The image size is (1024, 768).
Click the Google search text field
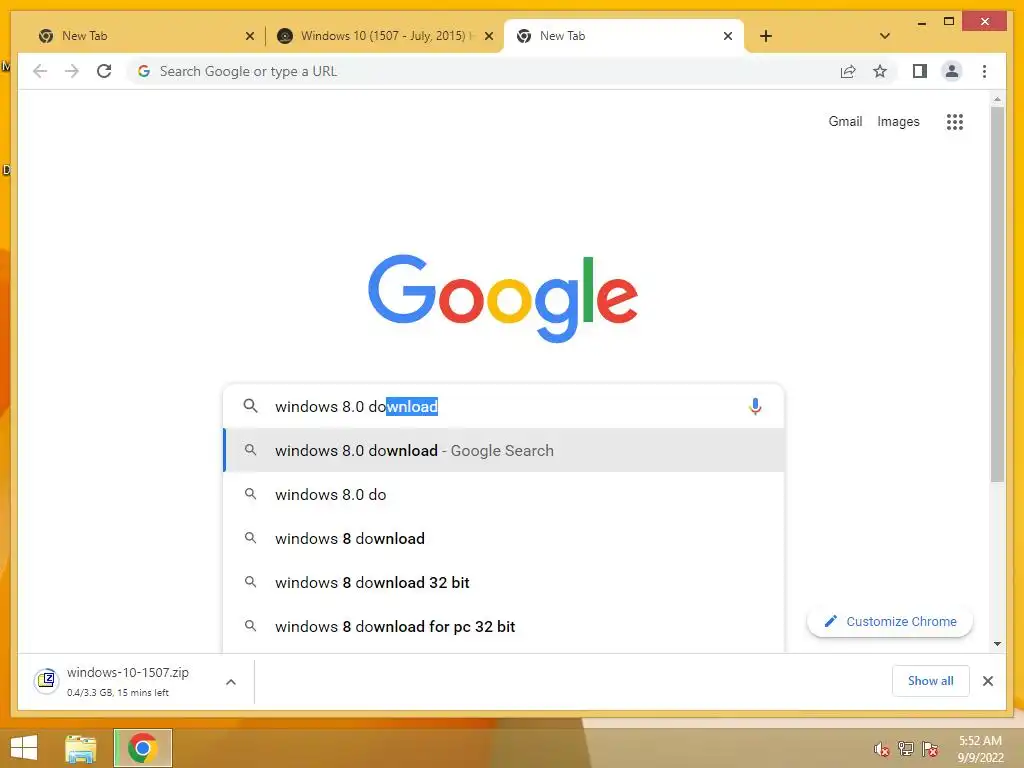(x=506, y=406)
